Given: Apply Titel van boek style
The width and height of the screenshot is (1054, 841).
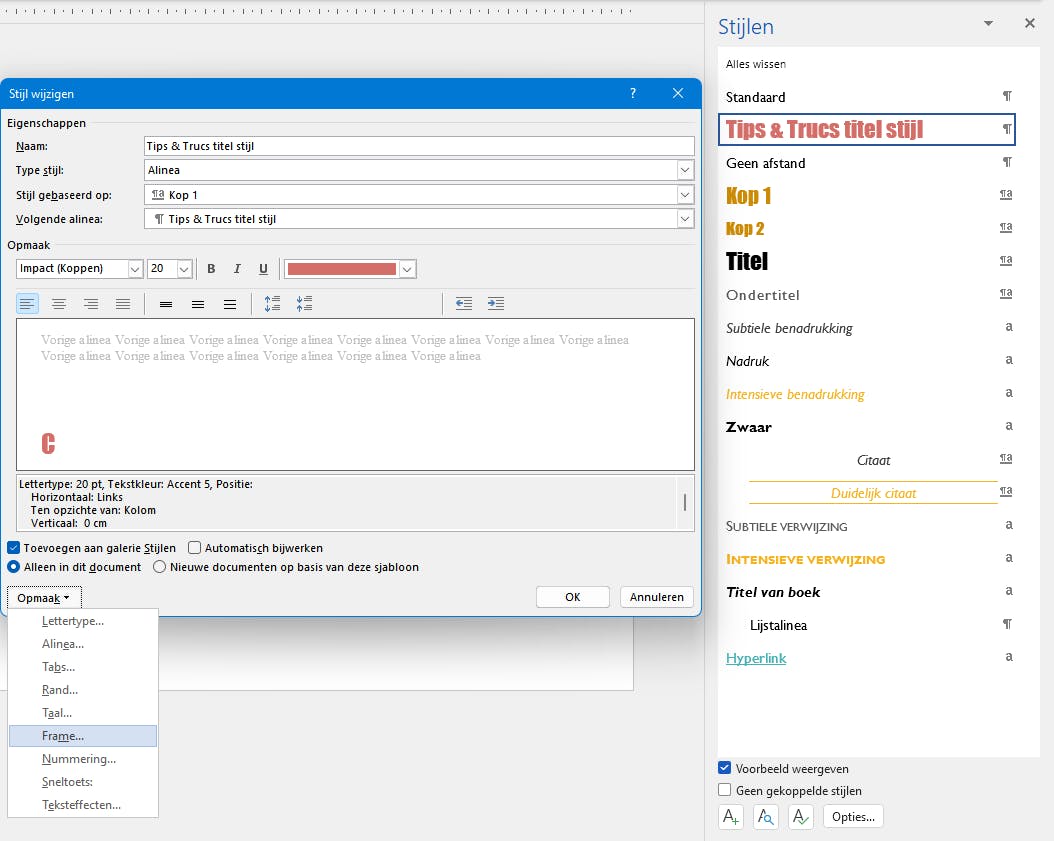Looking at the screenshot, I should pyautogui.click(x=866, y=592).
